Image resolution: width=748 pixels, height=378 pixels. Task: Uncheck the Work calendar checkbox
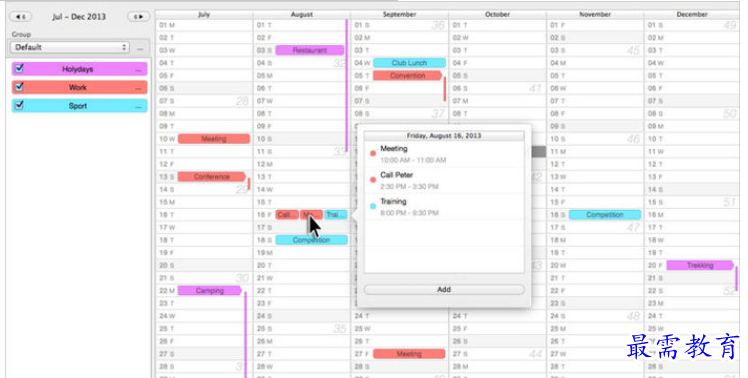click(x=19, y=87)
